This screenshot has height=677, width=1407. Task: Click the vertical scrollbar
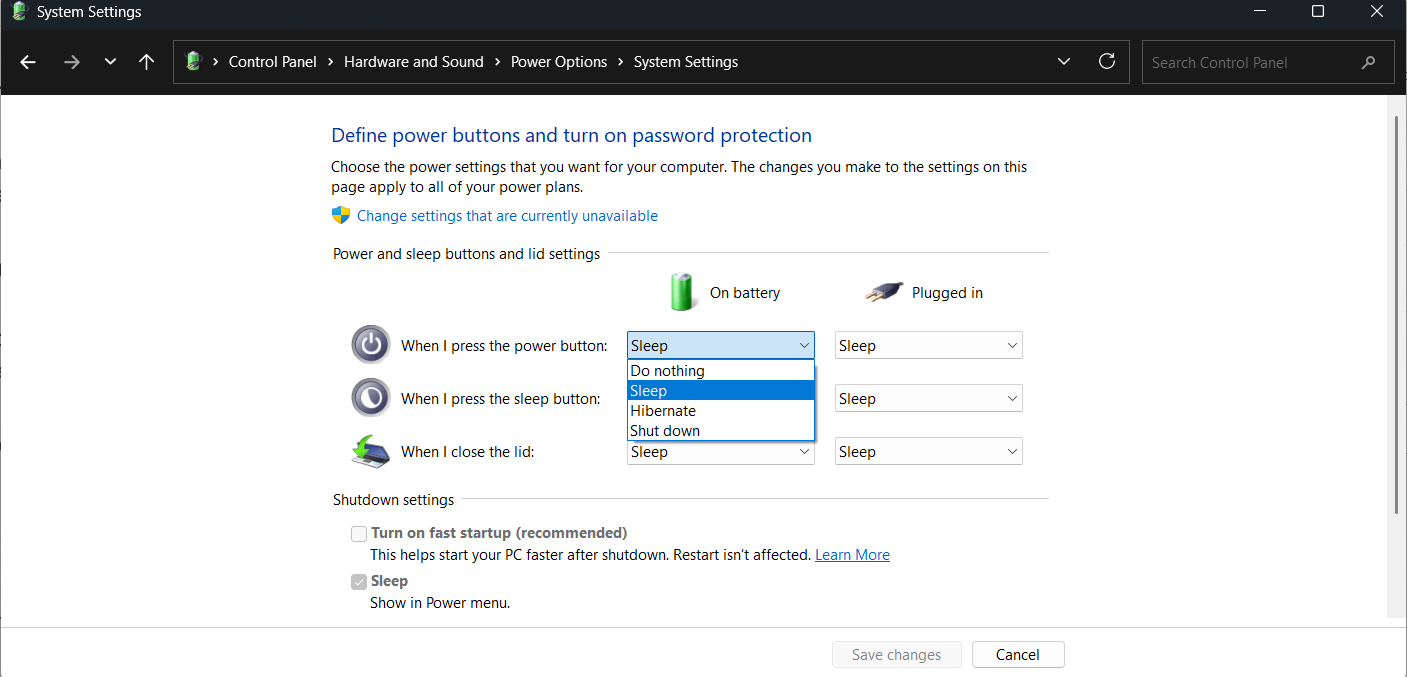(x=1397, y=315)
